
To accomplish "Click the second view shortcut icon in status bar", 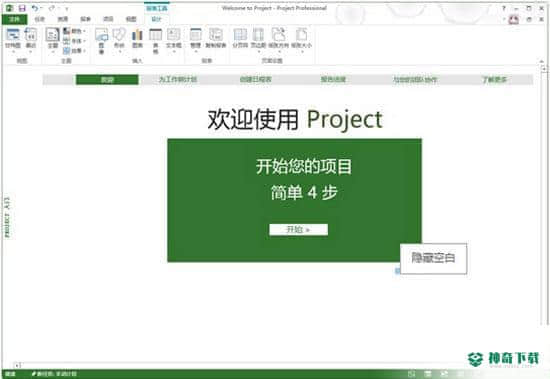I will pos(428,374).
